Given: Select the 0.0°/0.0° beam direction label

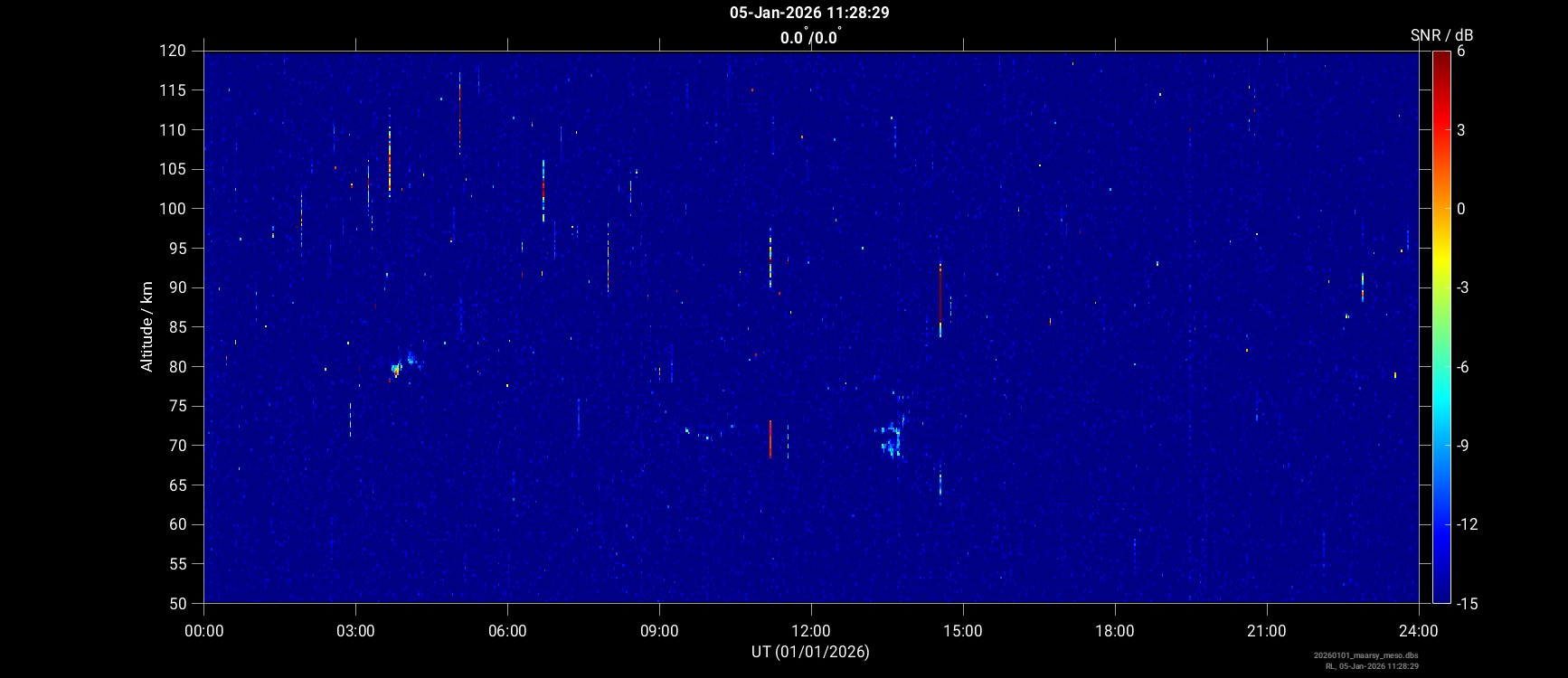Looking at the screenshot, I should pyautogui.click(x=809, y=37).
